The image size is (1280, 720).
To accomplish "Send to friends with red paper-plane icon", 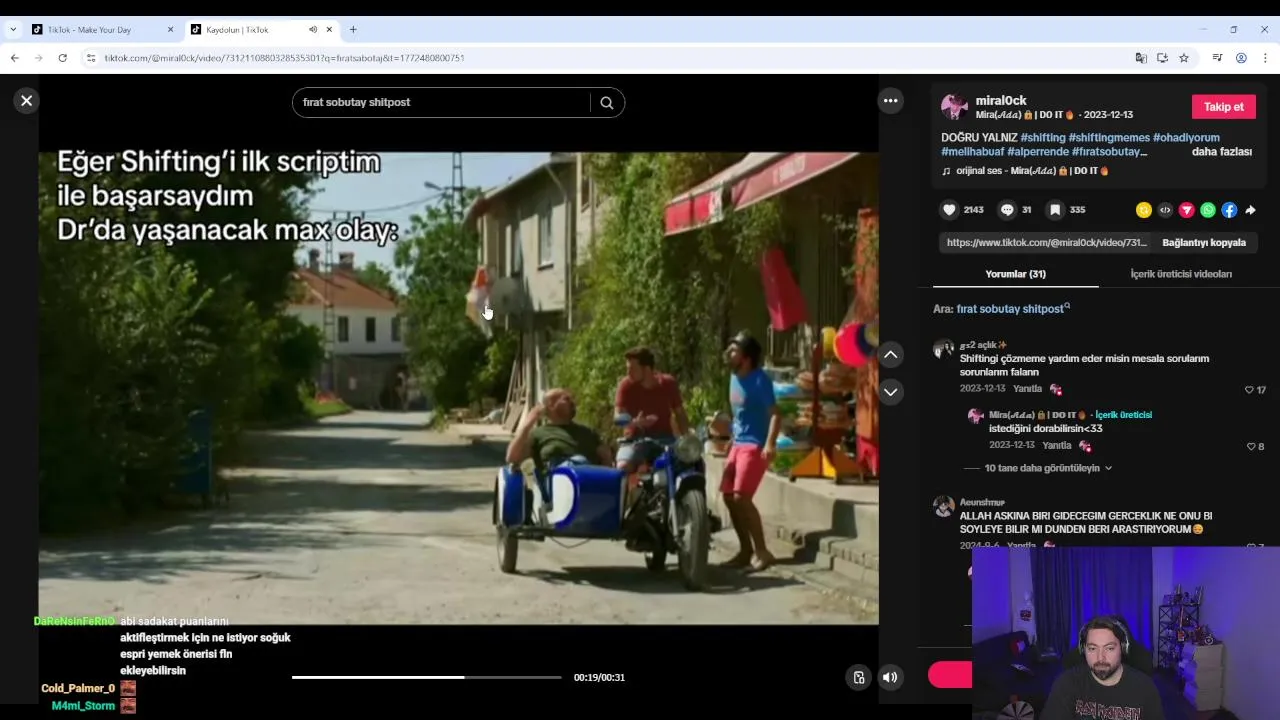I will [x=1187, y=210].
